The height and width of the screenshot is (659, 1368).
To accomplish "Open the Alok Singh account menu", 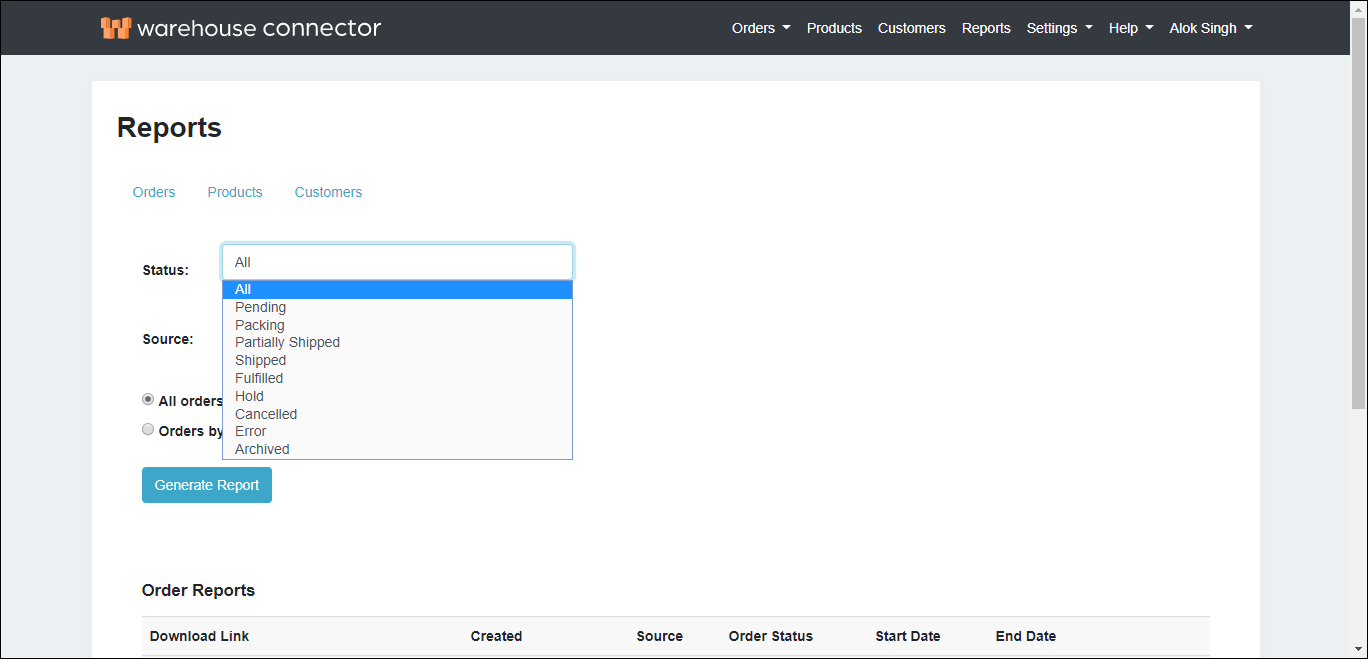I will click(1204, 28).
